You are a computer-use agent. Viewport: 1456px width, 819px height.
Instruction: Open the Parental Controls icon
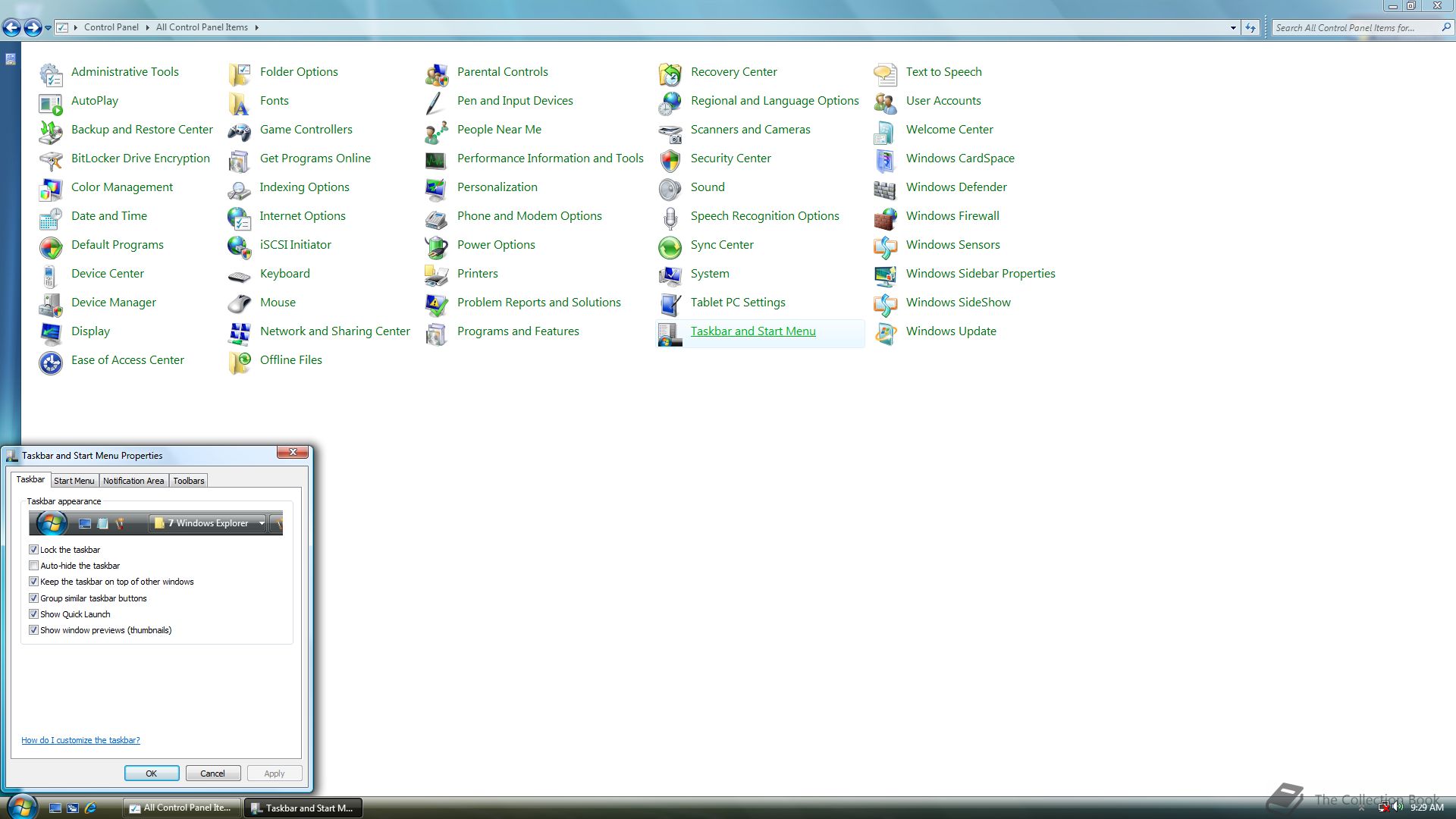pos(437,74)
